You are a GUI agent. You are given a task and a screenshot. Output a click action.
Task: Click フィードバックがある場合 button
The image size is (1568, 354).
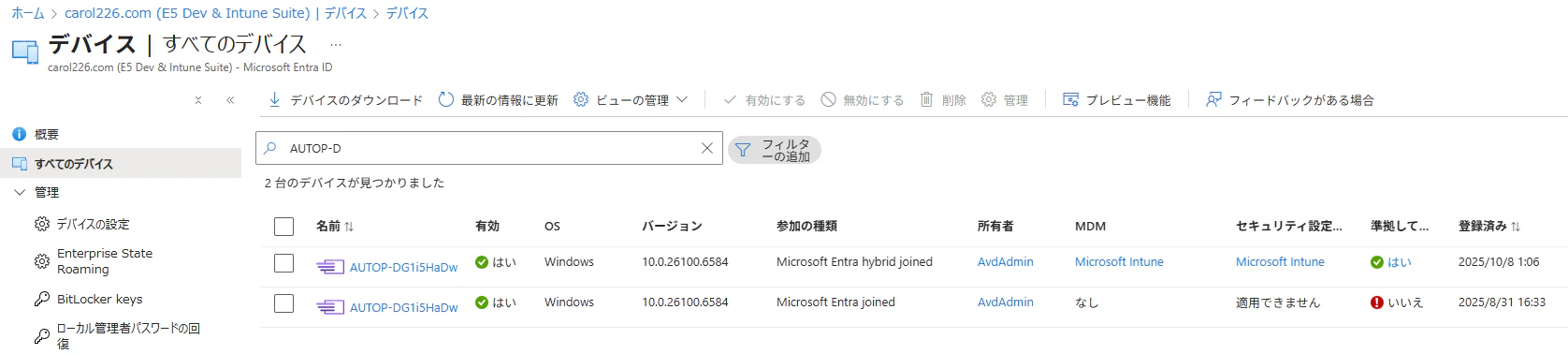pos(1289,100)
